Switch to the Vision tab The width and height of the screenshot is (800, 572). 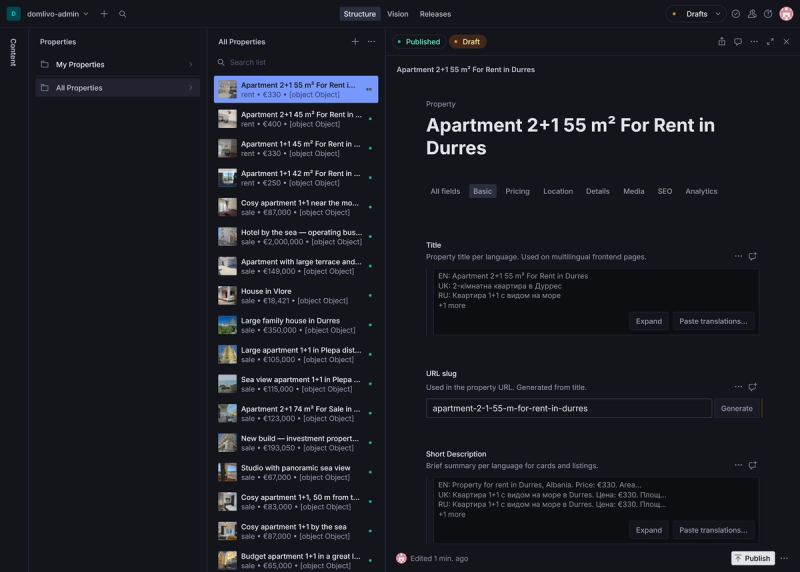tap(397, 14)
